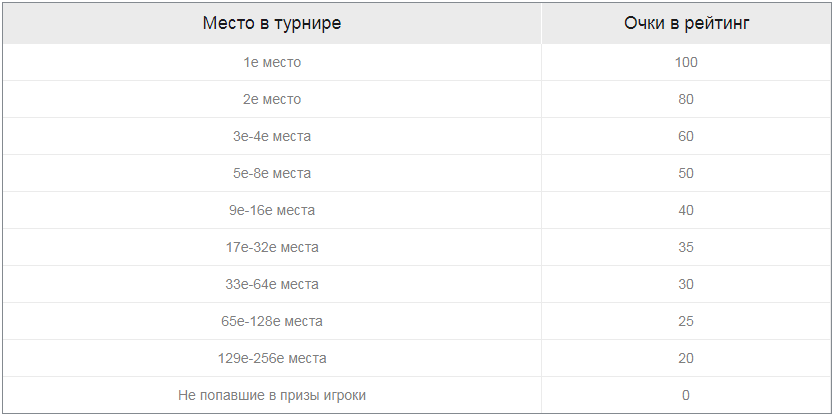This screenshot has width=833, height=417.
Task: Select the '1е место' row cell
Action: [x=272, y=62]
